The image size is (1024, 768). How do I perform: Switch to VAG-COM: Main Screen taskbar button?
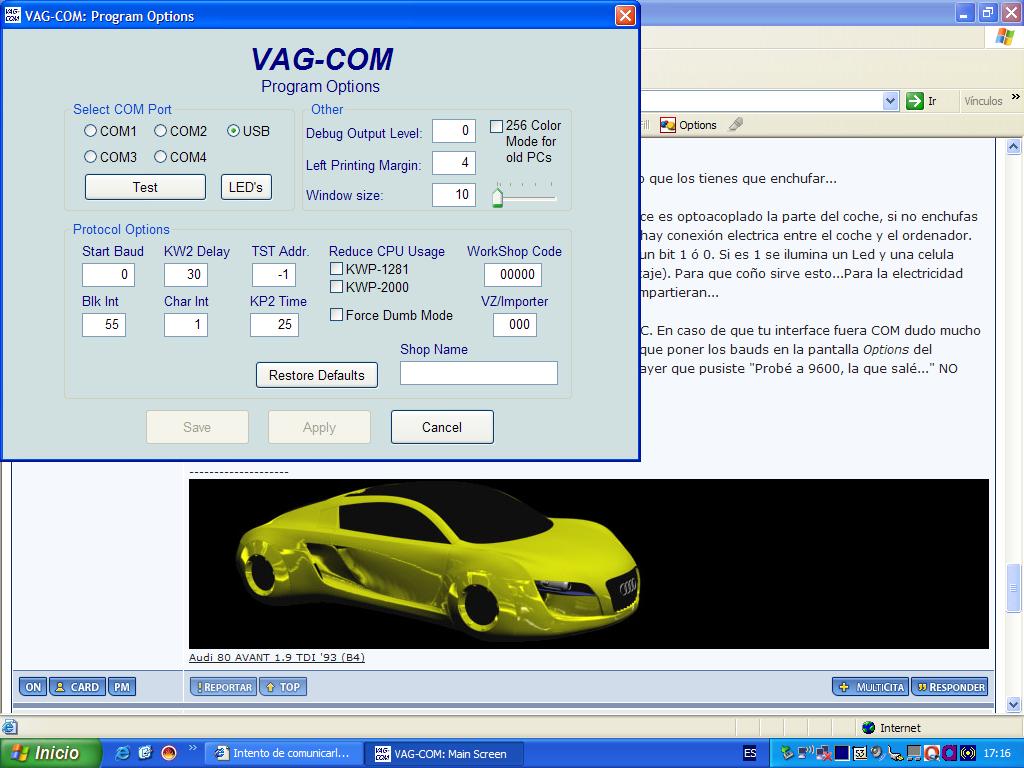click(x=444, y=753)
